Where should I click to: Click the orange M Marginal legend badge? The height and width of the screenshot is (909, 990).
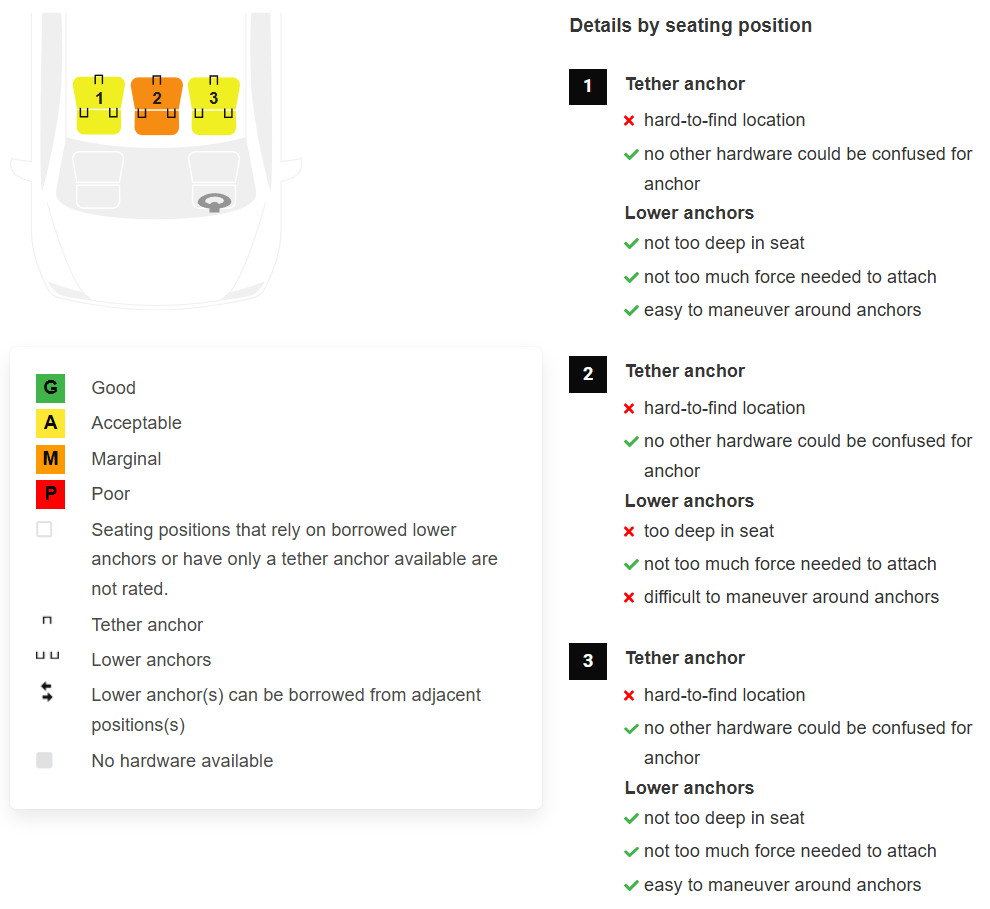(50, 459)
